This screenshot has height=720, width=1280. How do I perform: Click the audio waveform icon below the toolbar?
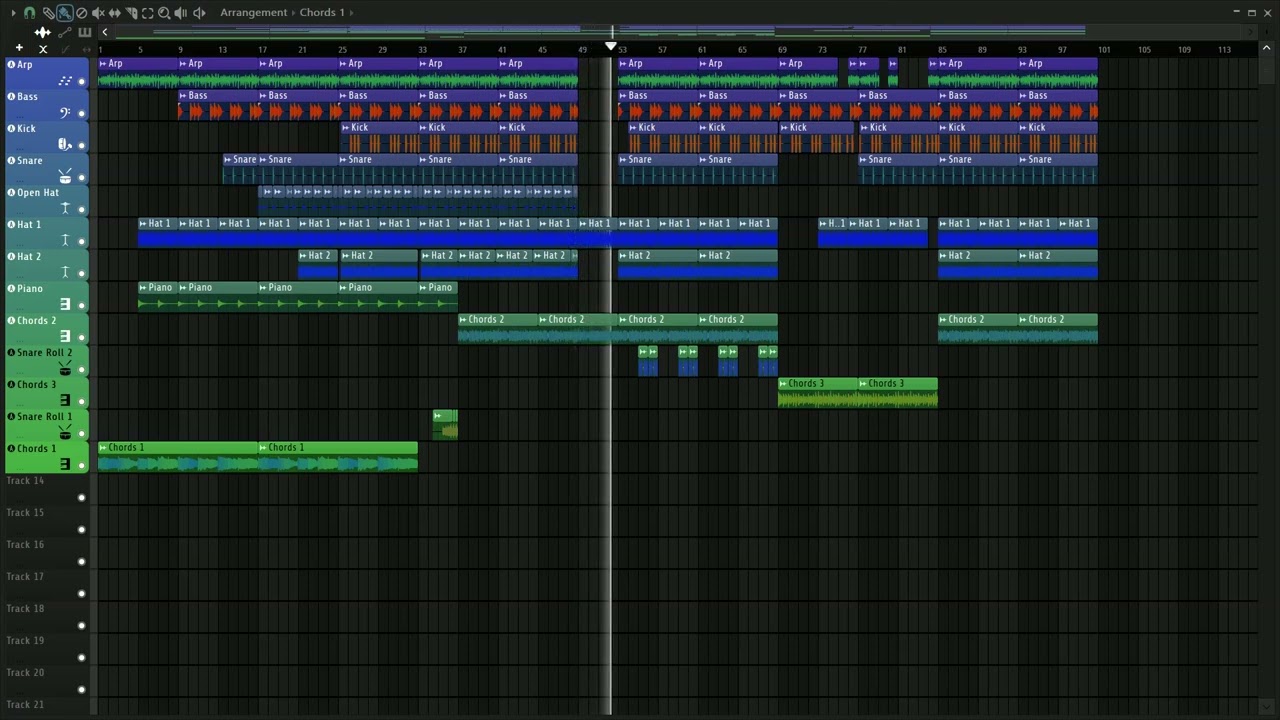tap(43, 32)
